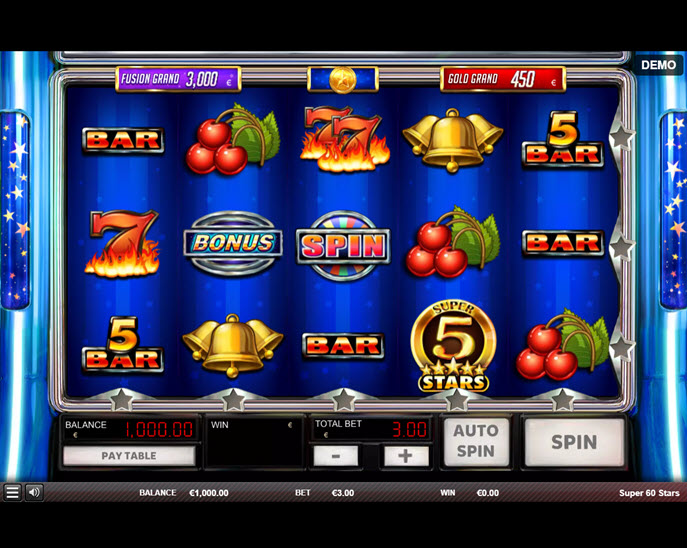The height and width of the screenshot is (548, 688).
Task: Decrease total bet with minus button
Action: pos(336,456)
